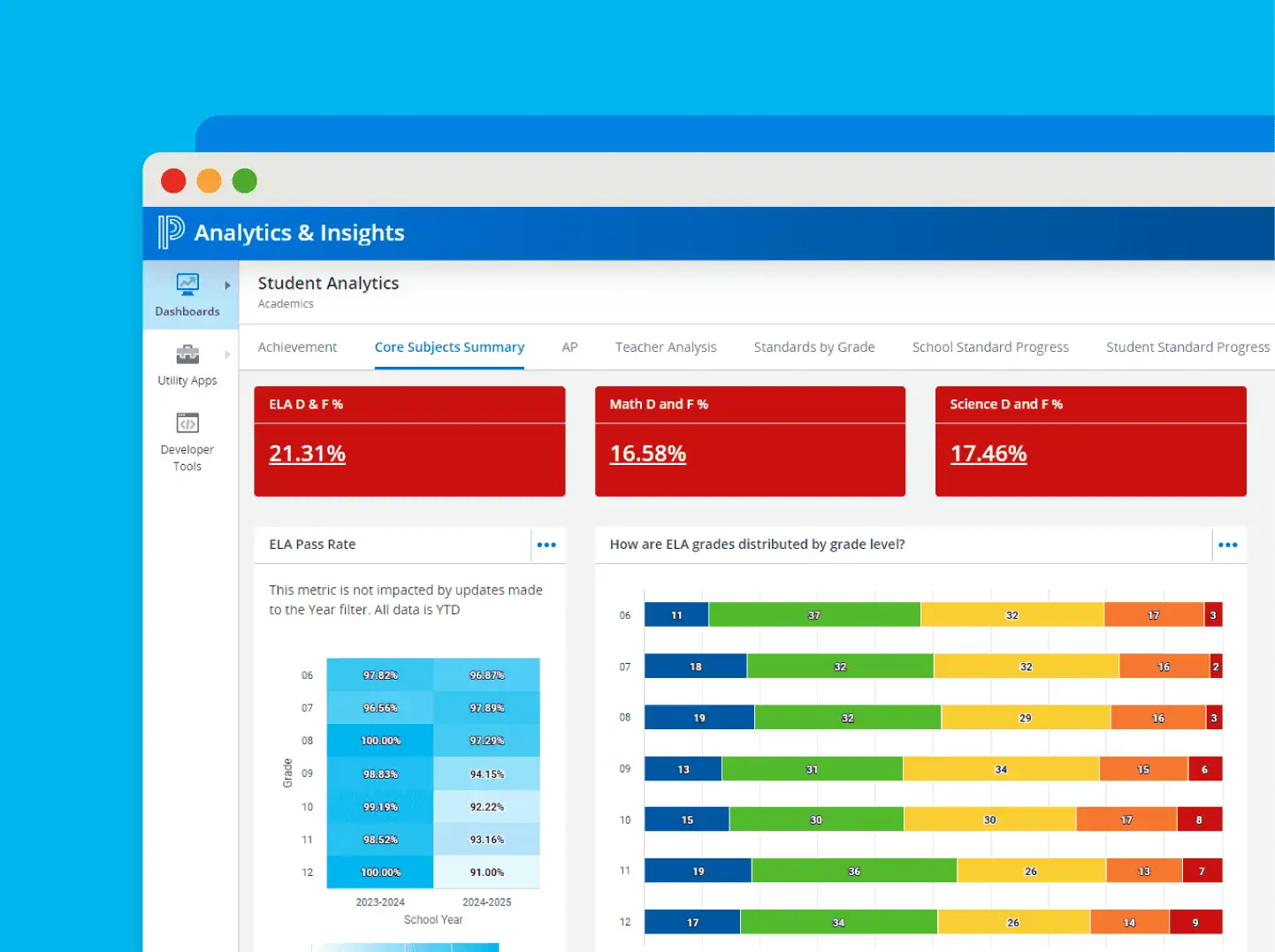
Task: Click the 16.58% Math D and F link
Action: click(x=647, y=453)
